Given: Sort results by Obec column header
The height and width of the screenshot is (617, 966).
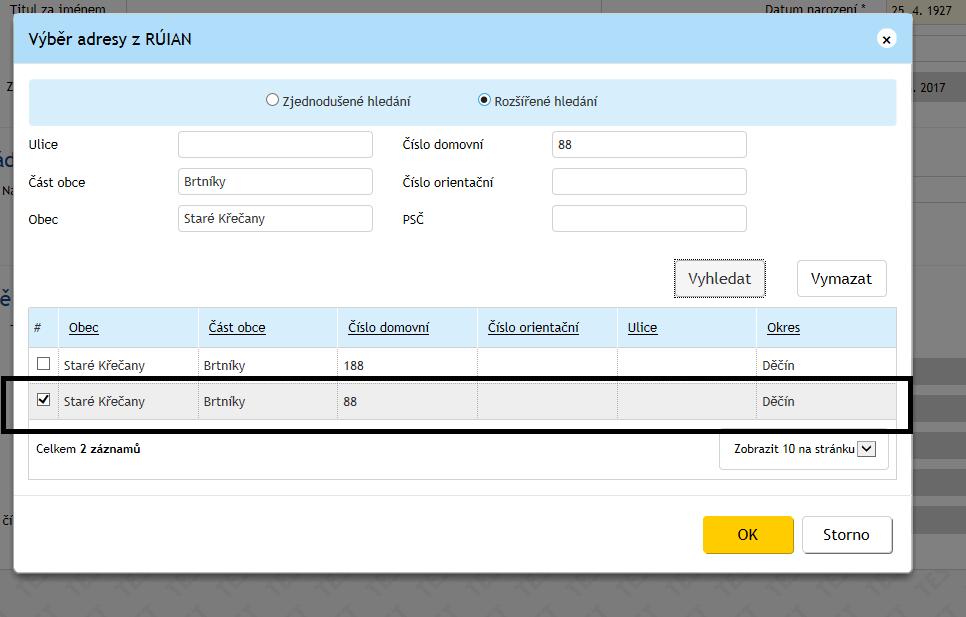Looking at the screenshot, I should click(x=84, y=328).
